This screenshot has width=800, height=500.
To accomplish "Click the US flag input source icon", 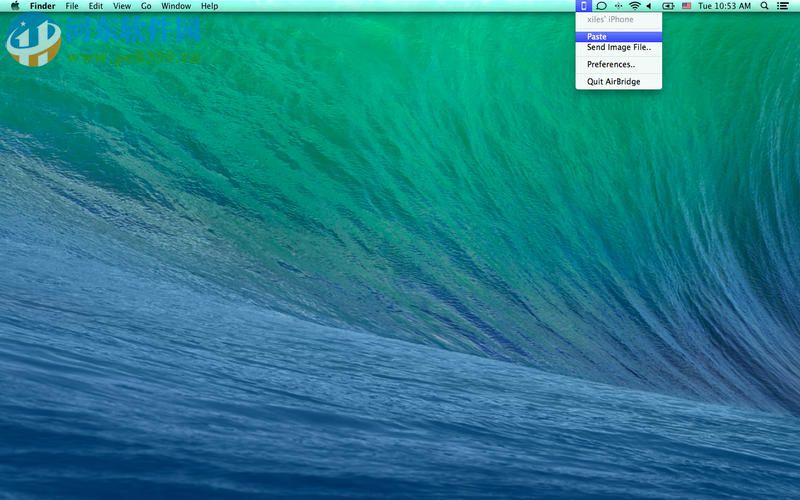I will 687,6.
